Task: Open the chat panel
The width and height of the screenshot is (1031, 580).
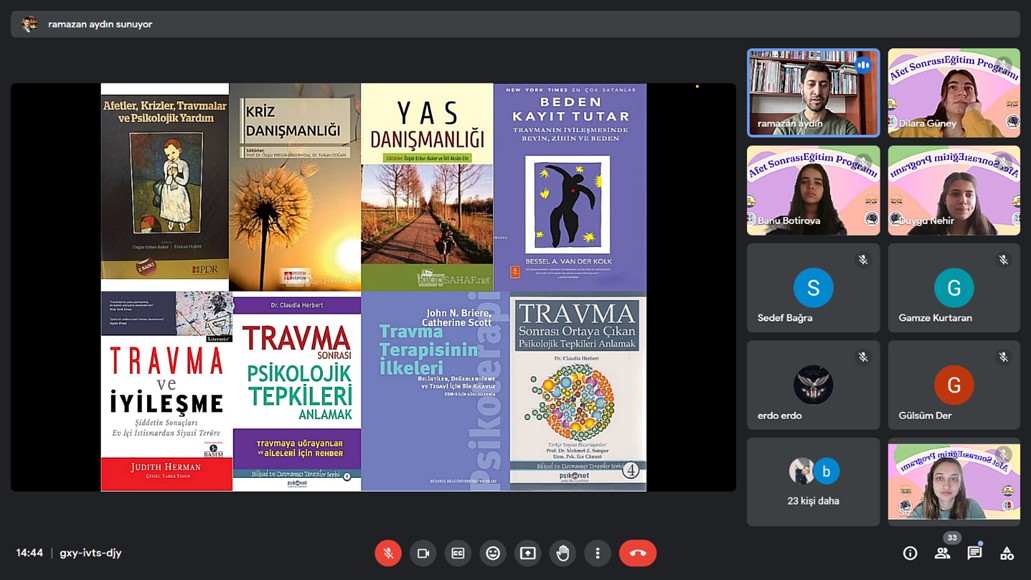Action: (974, 553)
